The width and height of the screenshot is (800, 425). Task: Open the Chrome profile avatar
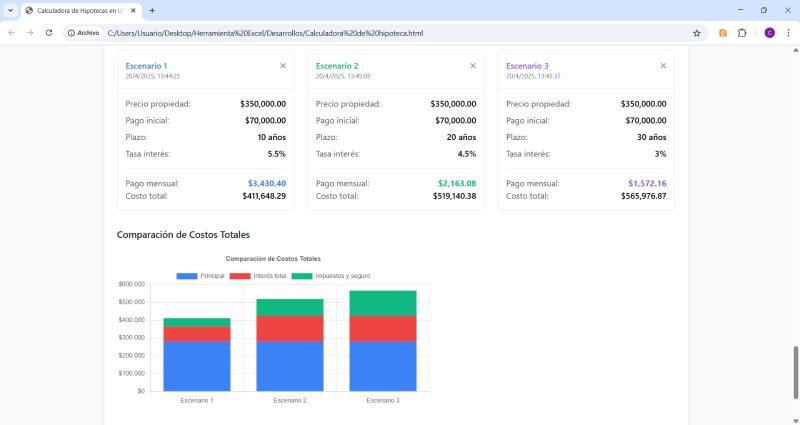point(769,33)
